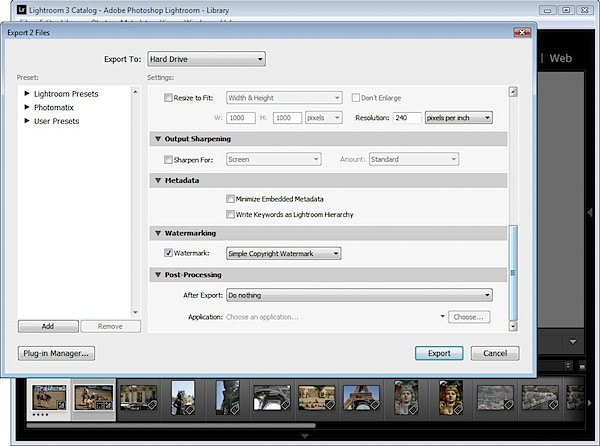
Task: Select the Eiffel Tower filmstrip thumbnail
Action: [362, 397]
